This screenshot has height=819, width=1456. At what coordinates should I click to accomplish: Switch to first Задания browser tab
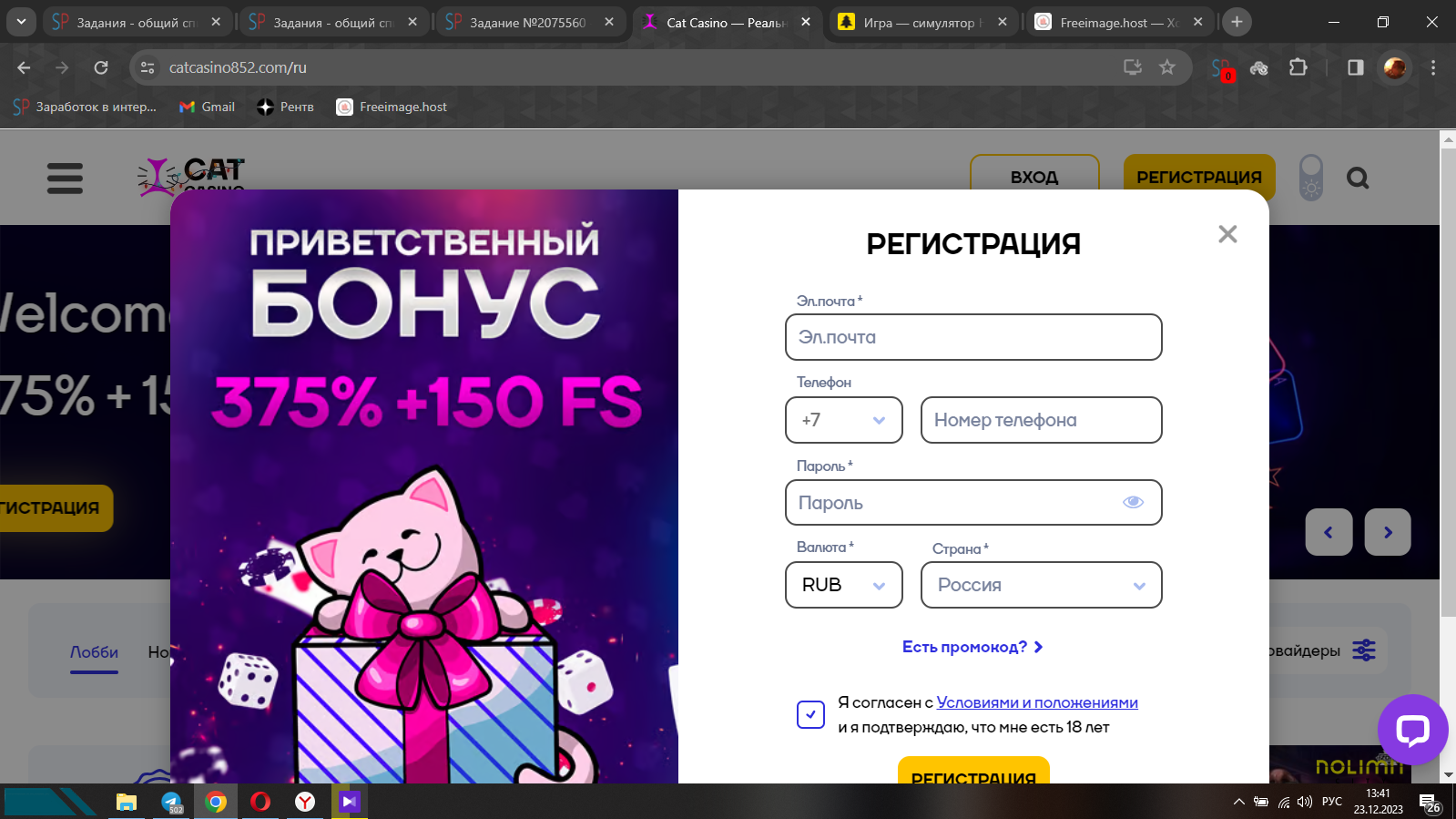(x=136, y=22)
